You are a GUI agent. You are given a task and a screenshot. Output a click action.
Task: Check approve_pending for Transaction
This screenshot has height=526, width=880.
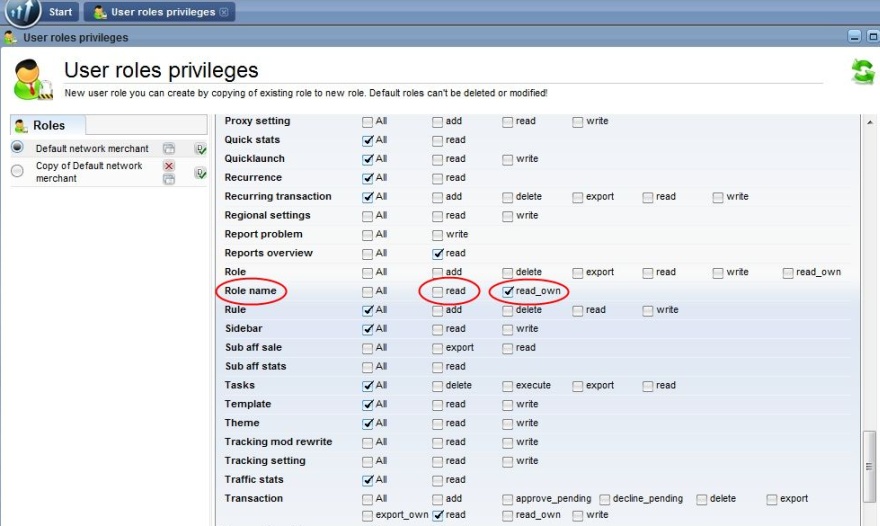click(508, 498)
